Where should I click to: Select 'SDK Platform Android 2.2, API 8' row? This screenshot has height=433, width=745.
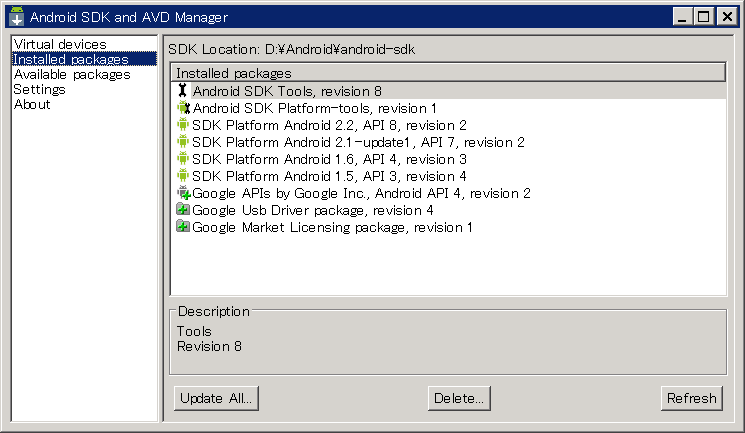point(449,125)
